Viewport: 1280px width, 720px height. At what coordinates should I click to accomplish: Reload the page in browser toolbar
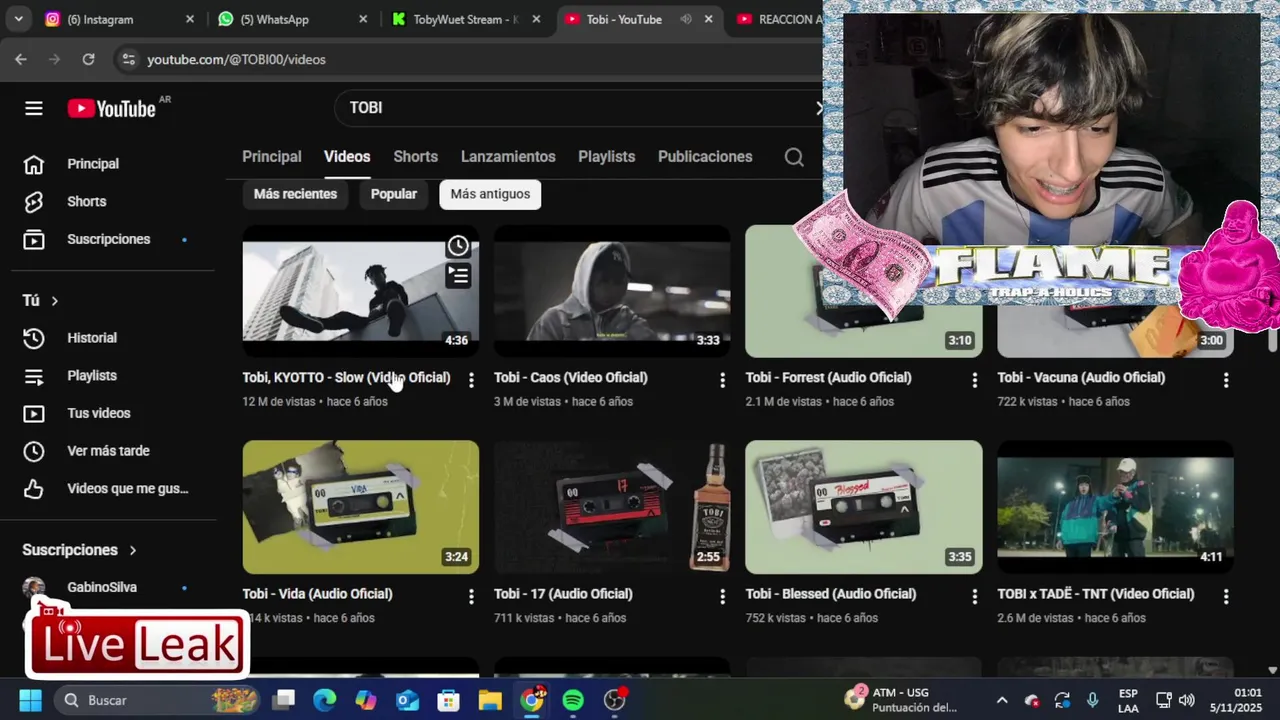click(x=88, y=59)
